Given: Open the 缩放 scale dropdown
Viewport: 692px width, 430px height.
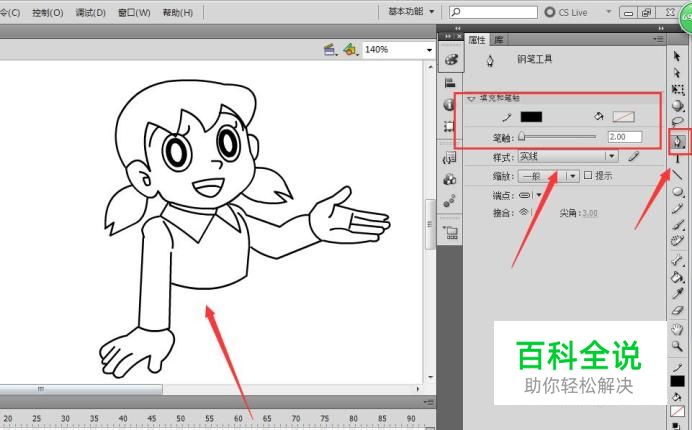Looking at the screenshot, I should (x=548, y=176).
